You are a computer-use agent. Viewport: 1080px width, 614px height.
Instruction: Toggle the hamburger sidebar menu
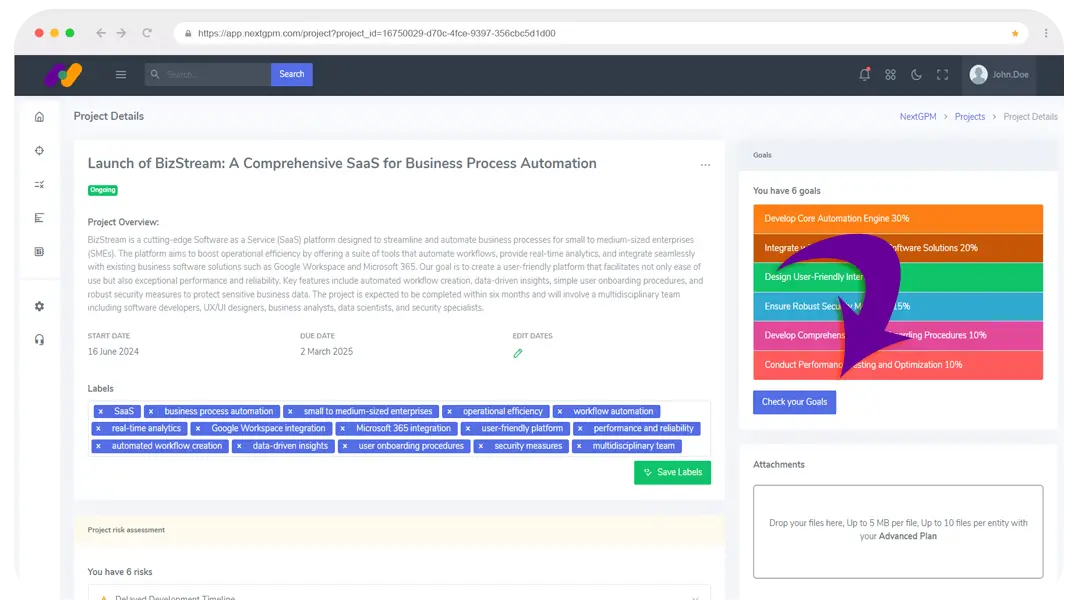[121, 74]
